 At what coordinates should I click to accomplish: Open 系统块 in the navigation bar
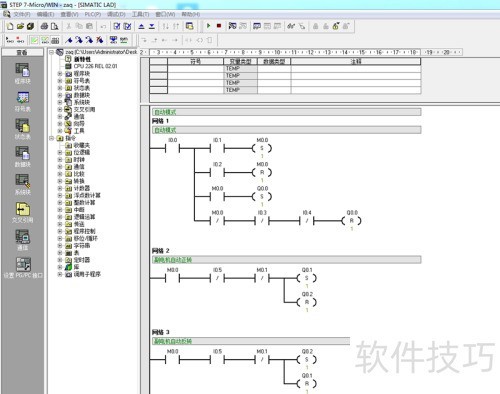tap(22, 184)
